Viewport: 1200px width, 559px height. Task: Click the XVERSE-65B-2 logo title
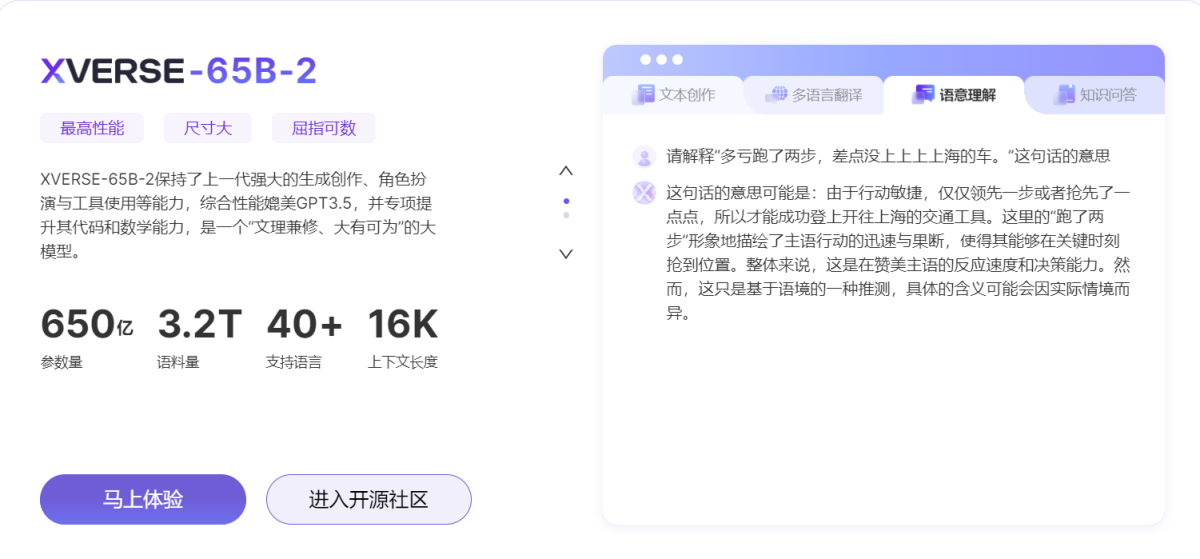point(179,71)
